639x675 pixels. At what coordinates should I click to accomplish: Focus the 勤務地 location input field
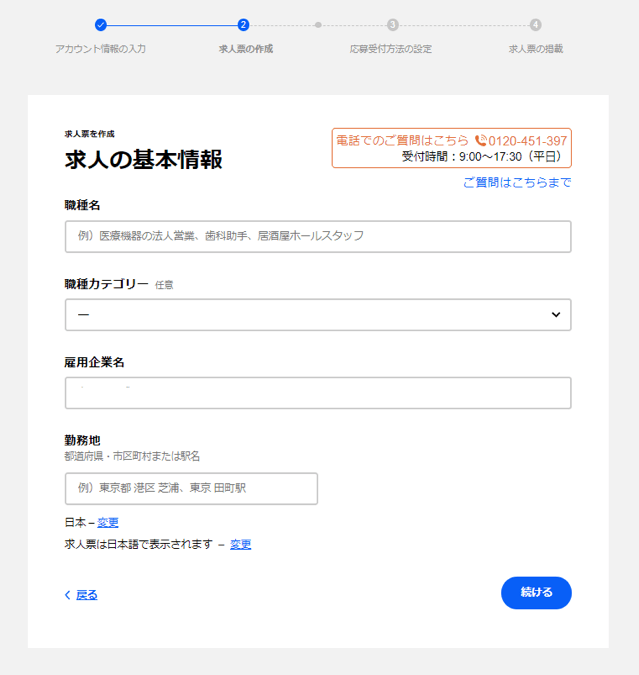[191, 488]
